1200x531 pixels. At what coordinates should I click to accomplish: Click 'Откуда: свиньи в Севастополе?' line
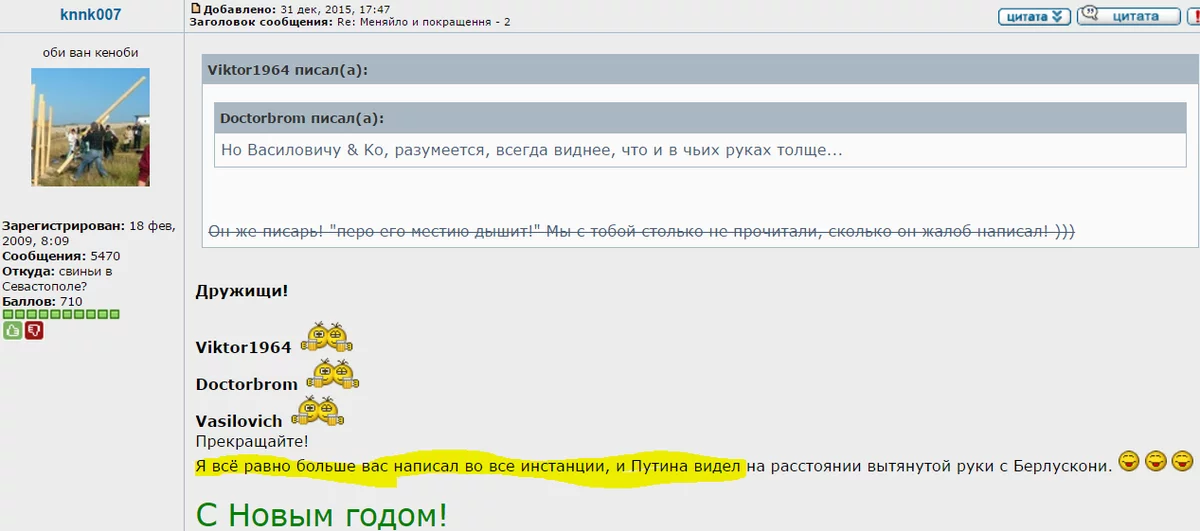pyautogui.click(x=58, y=279)
